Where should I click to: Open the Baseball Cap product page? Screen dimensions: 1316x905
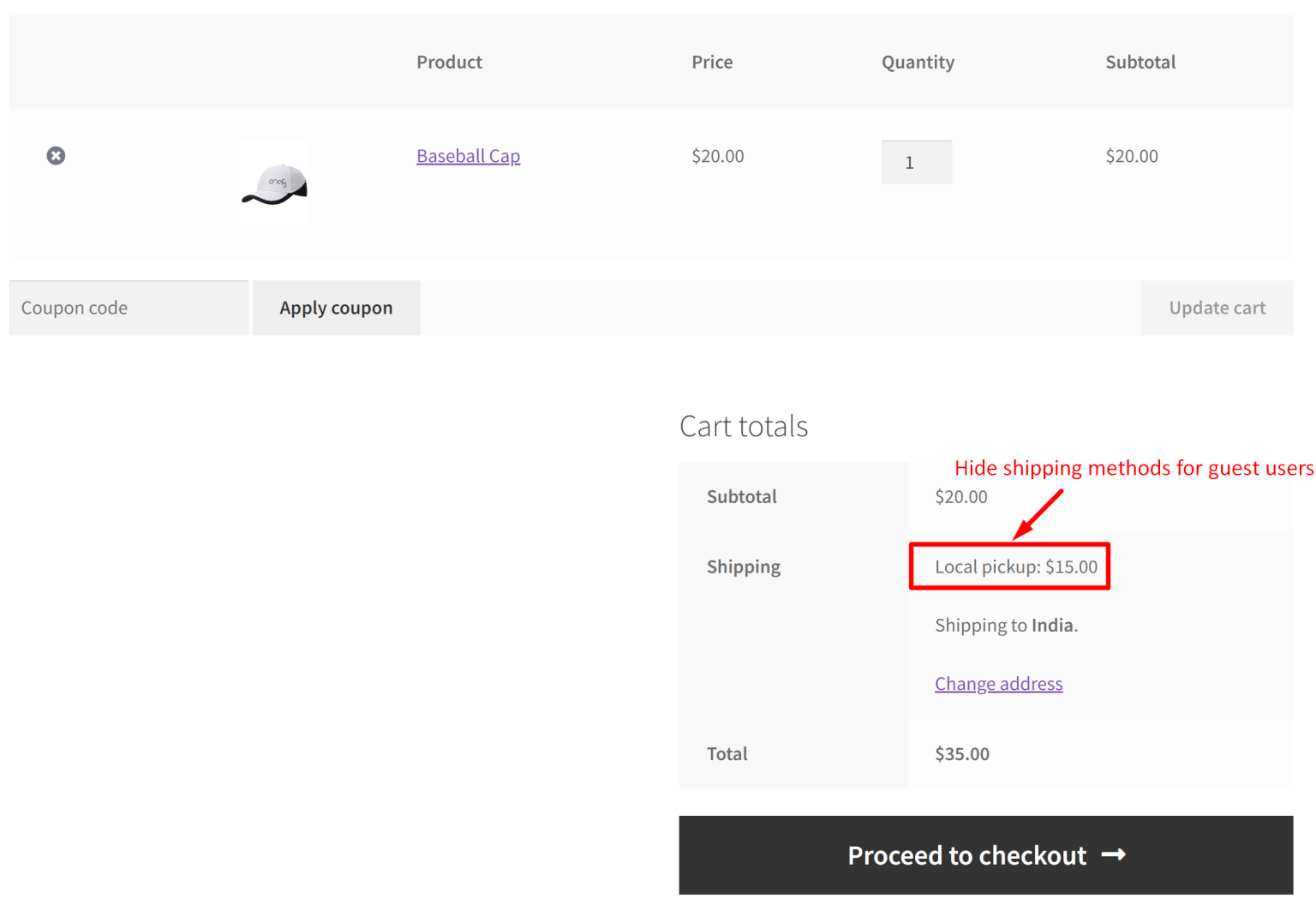(468, 155)
